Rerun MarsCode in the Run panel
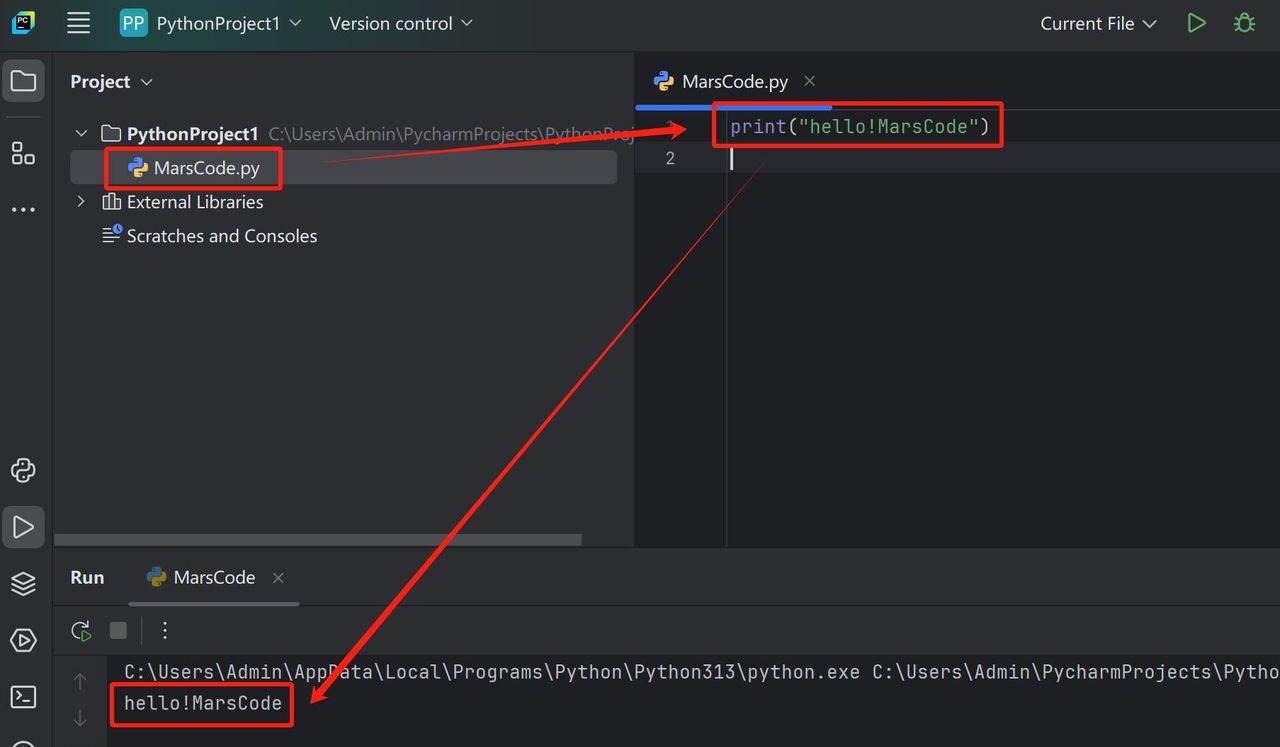 pos(81,630)
